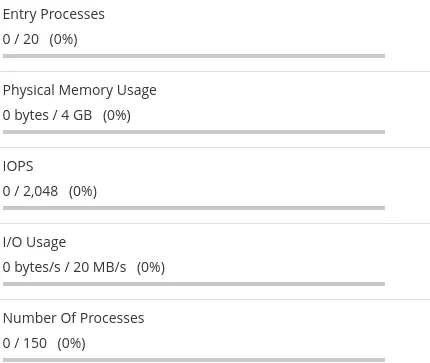Click the 0 bytes/s / 20 MB/s value
The height and width of the screenshot is (363, 430).
pos(64,267)
